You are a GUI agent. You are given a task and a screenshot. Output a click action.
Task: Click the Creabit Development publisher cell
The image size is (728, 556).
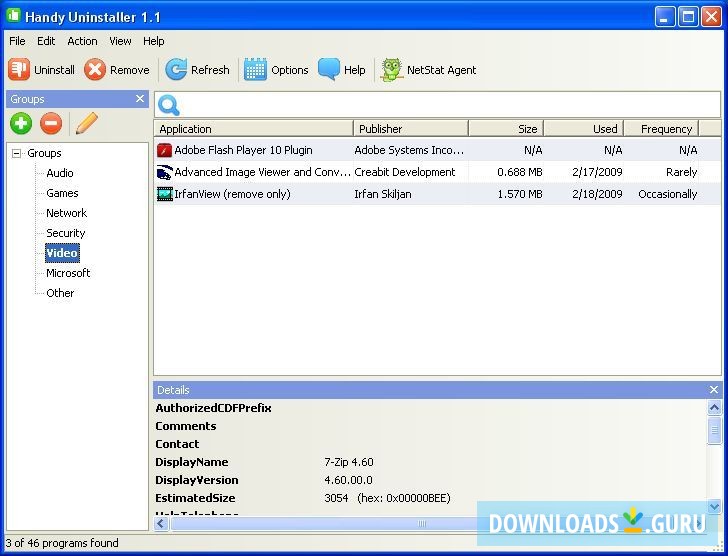coord(405,172)
